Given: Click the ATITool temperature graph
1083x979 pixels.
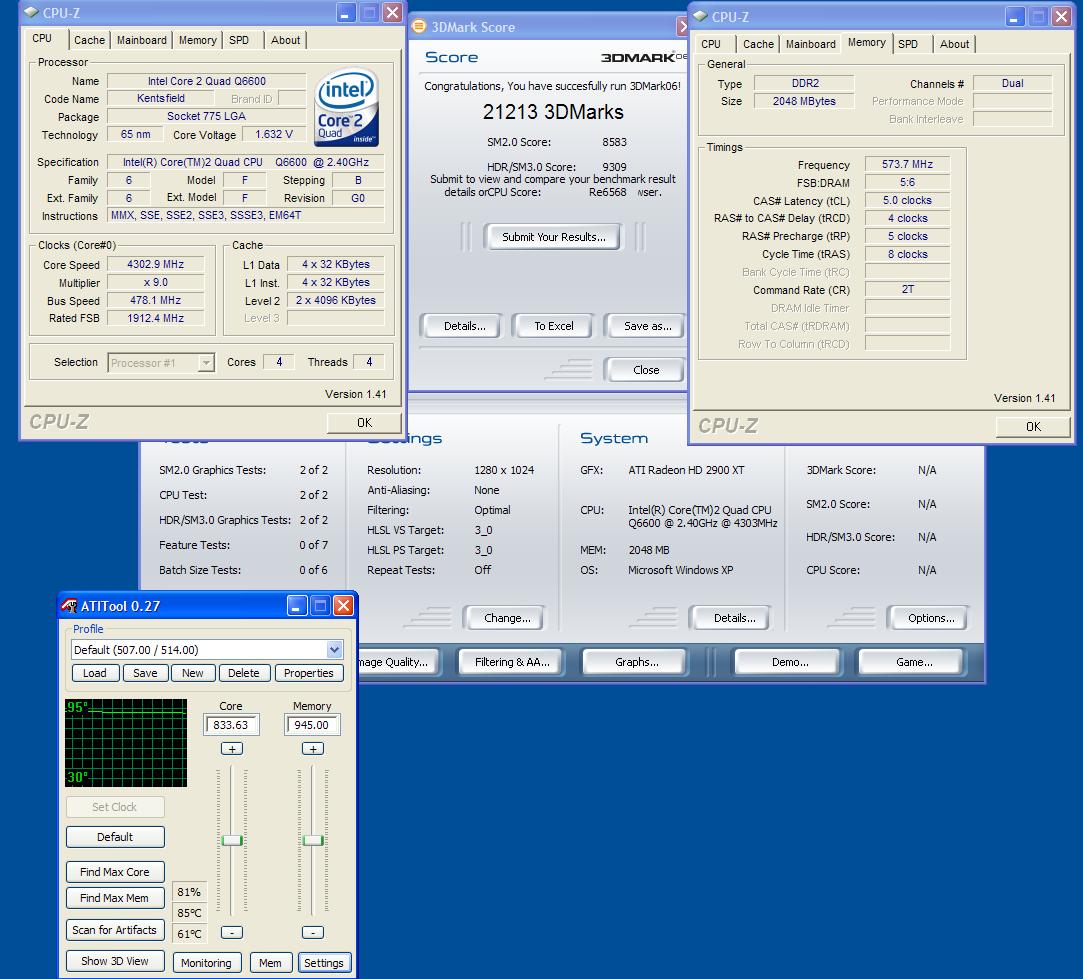Looking at the screenshot, I should pos(126,743).
